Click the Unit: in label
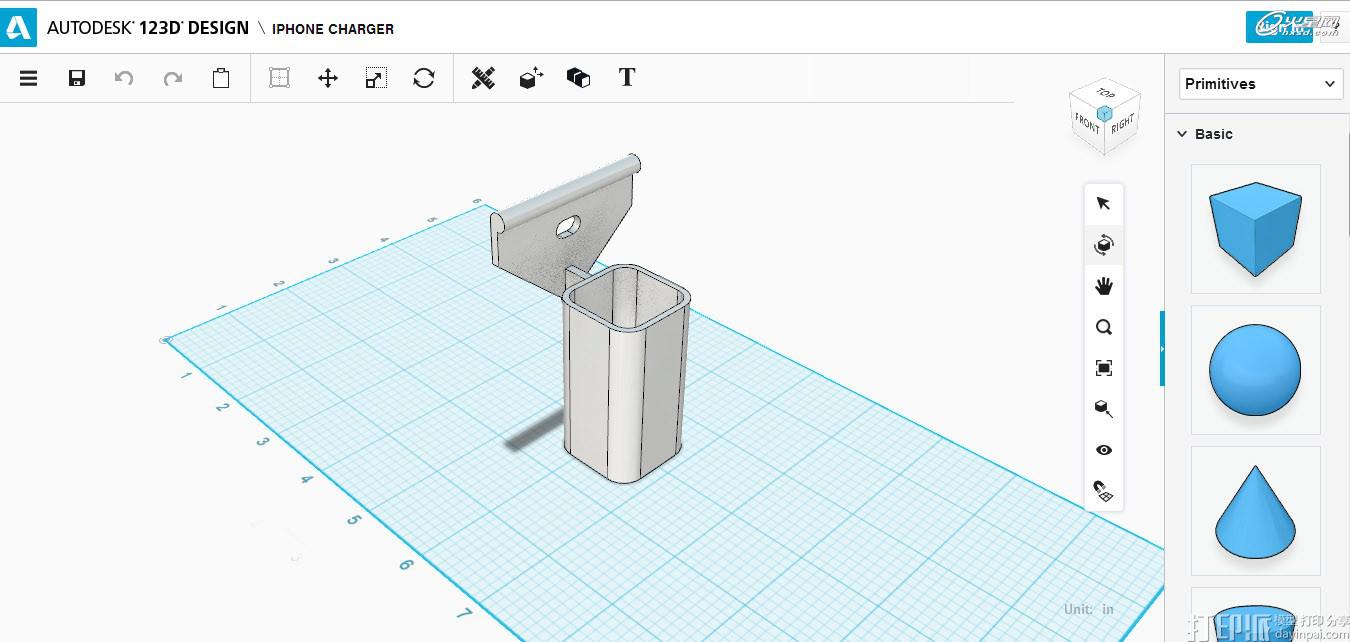This screenshot has width=1350, height=642. pyautogui.click(x=1089, y=609)
